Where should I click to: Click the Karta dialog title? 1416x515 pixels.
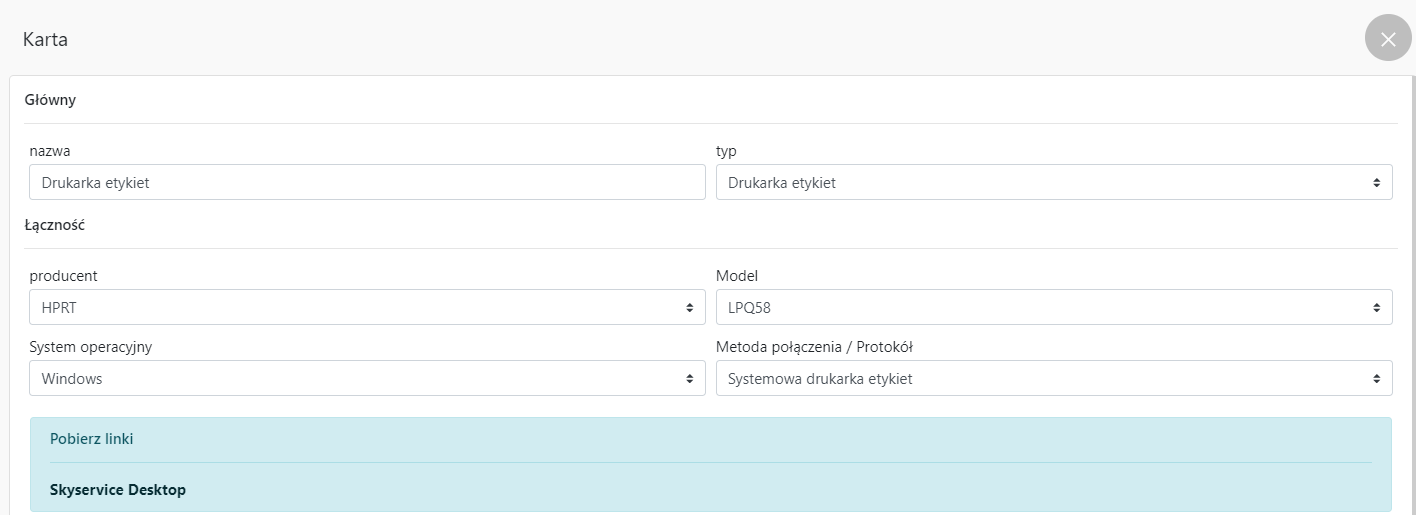45,40
